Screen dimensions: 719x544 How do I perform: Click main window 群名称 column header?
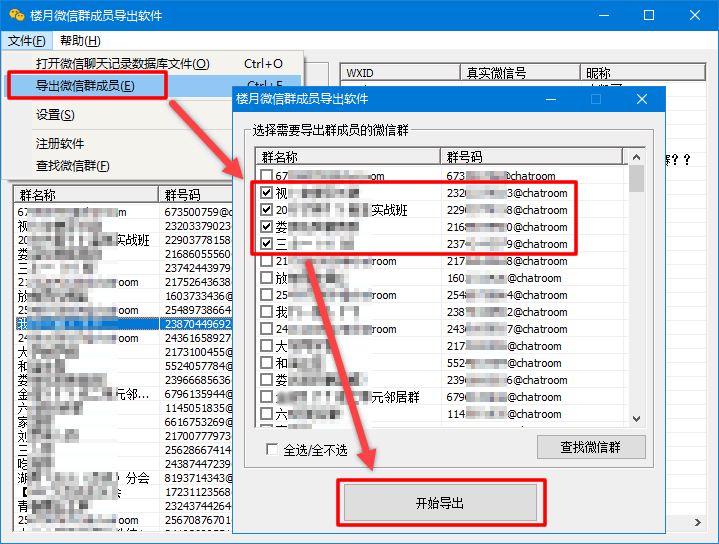click(x=86, y=195)
